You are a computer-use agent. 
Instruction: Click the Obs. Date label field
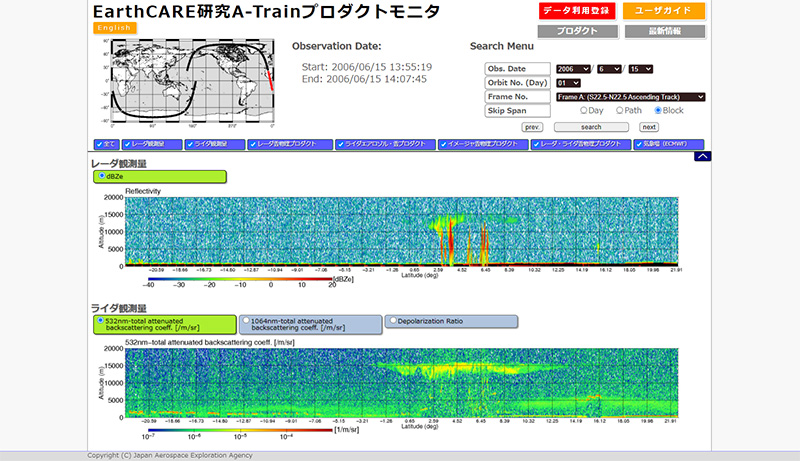517,69
